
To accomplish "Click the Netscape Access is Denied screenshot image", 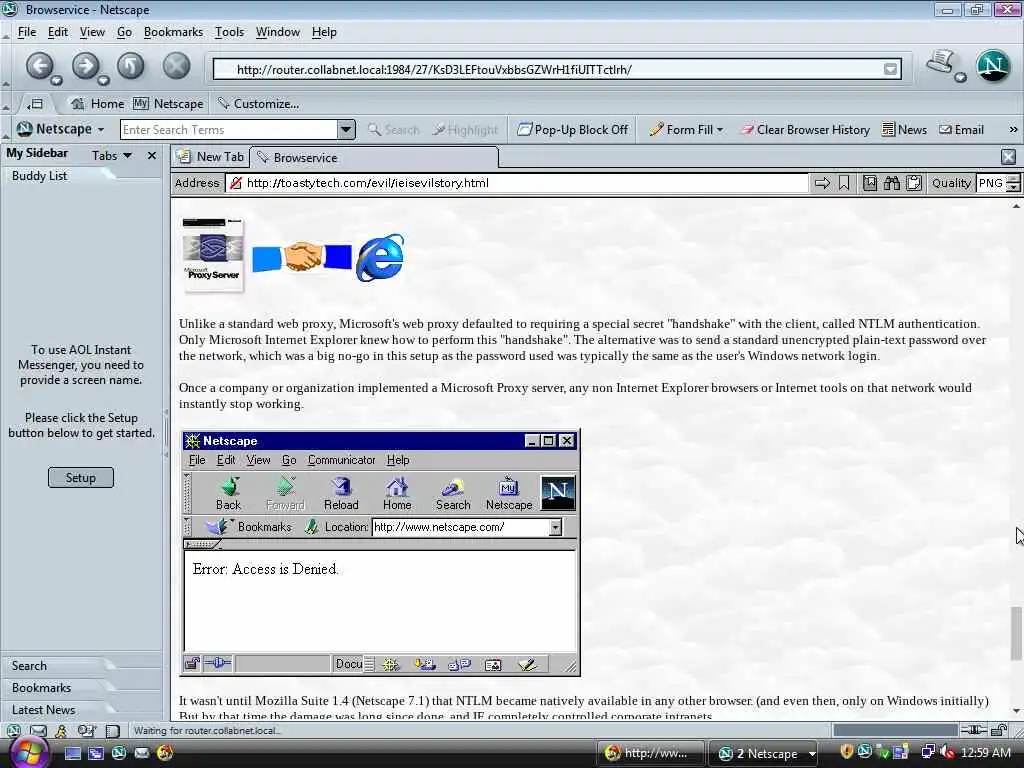I will click(x=381, y=552).
